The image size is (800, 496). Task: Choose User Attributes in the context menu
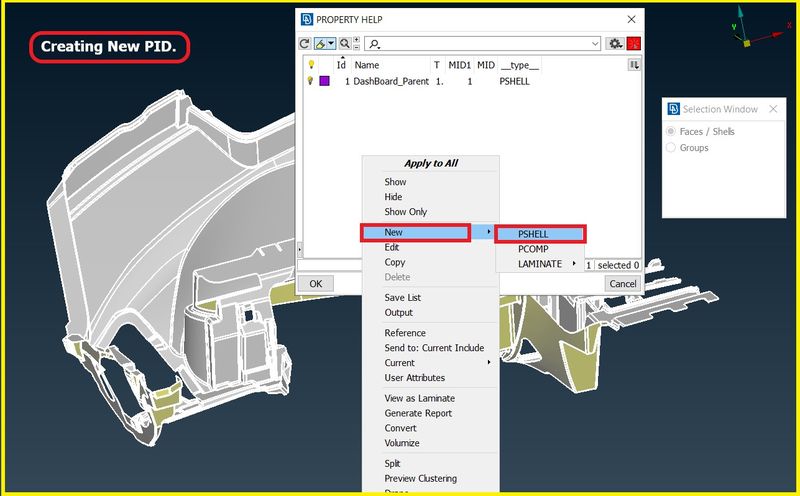pos(415,378)
